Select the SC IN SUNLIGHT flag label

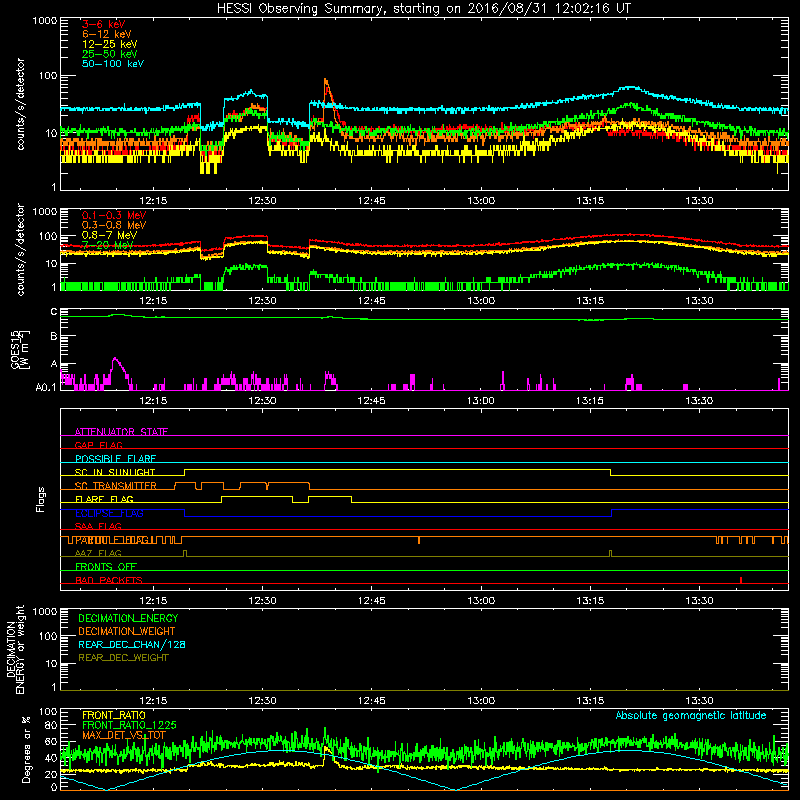pos(115,472)
